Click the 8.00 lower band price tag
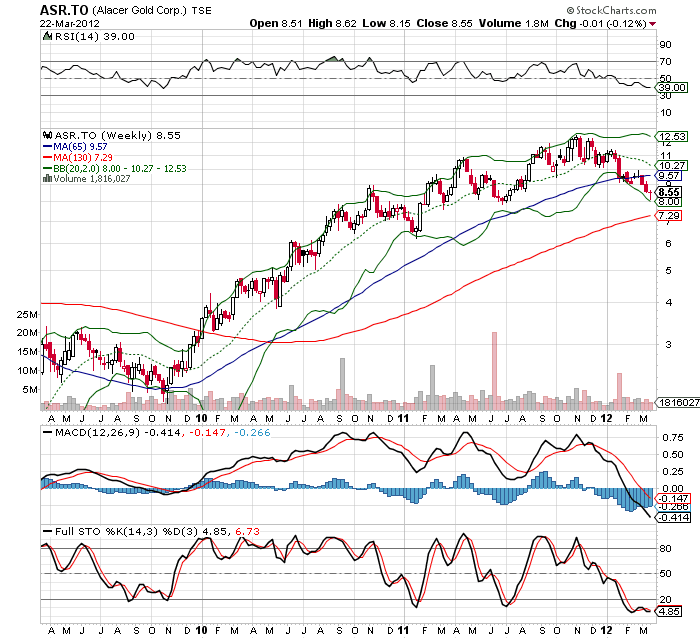The image size is (700, 639). pyautogui.click(x=669, y=202)
